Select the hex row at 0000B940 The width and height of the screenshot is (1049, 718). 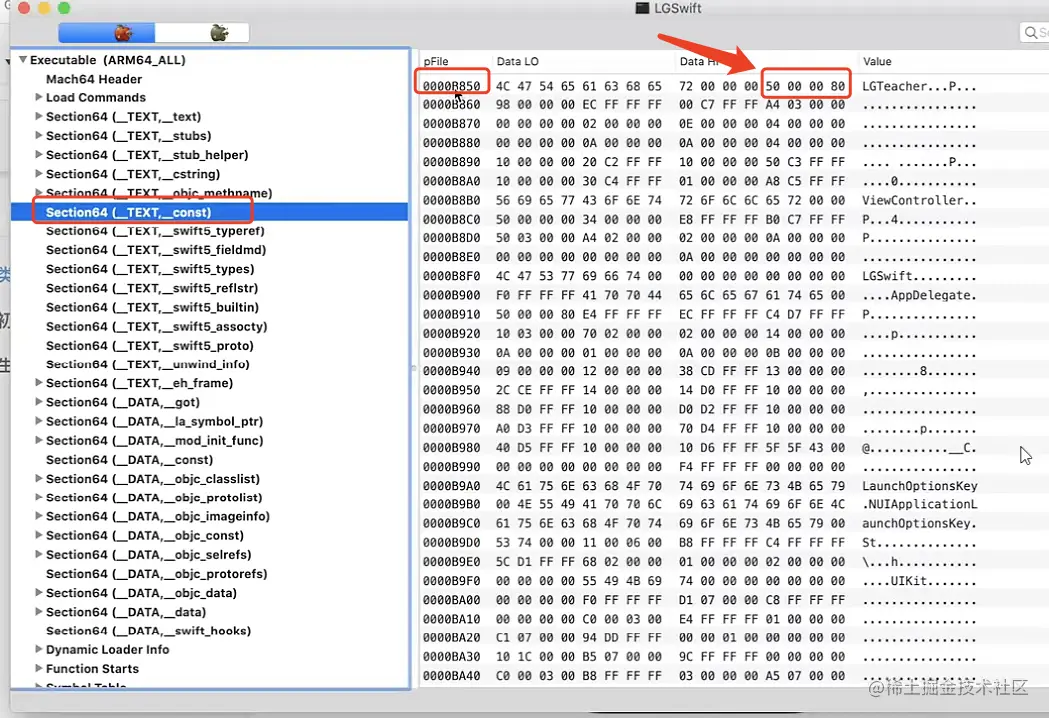click(734, 371)
